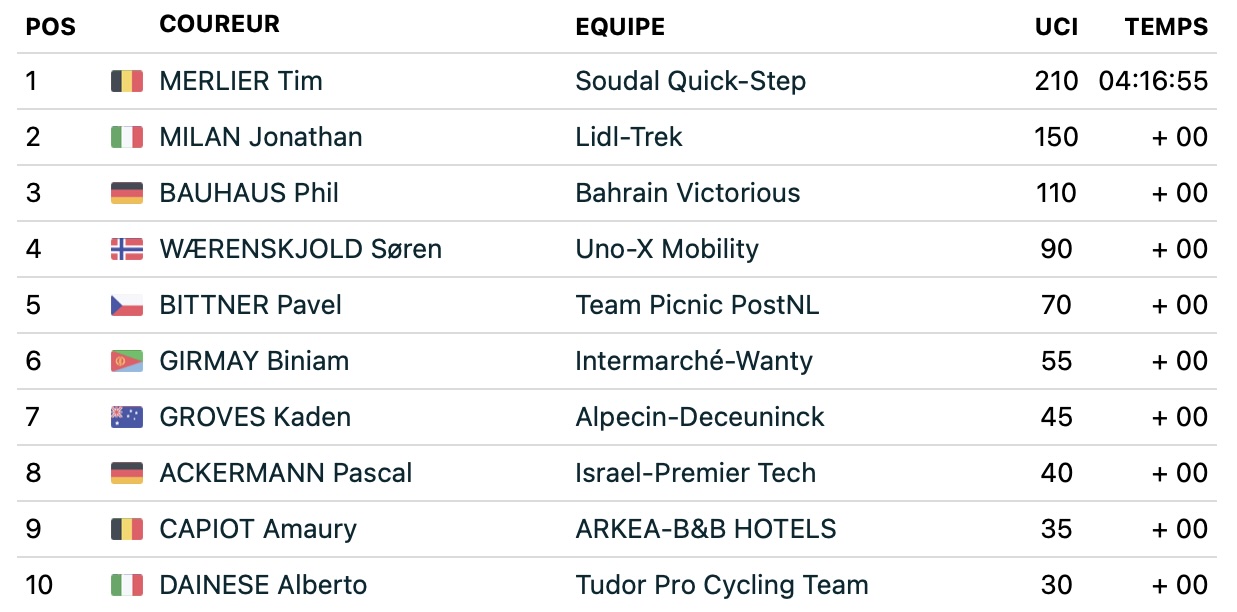1237x612 pixels.
Task: Click the Czech flag beside BITTNER Pavel
Action: (x=127, y=305)
